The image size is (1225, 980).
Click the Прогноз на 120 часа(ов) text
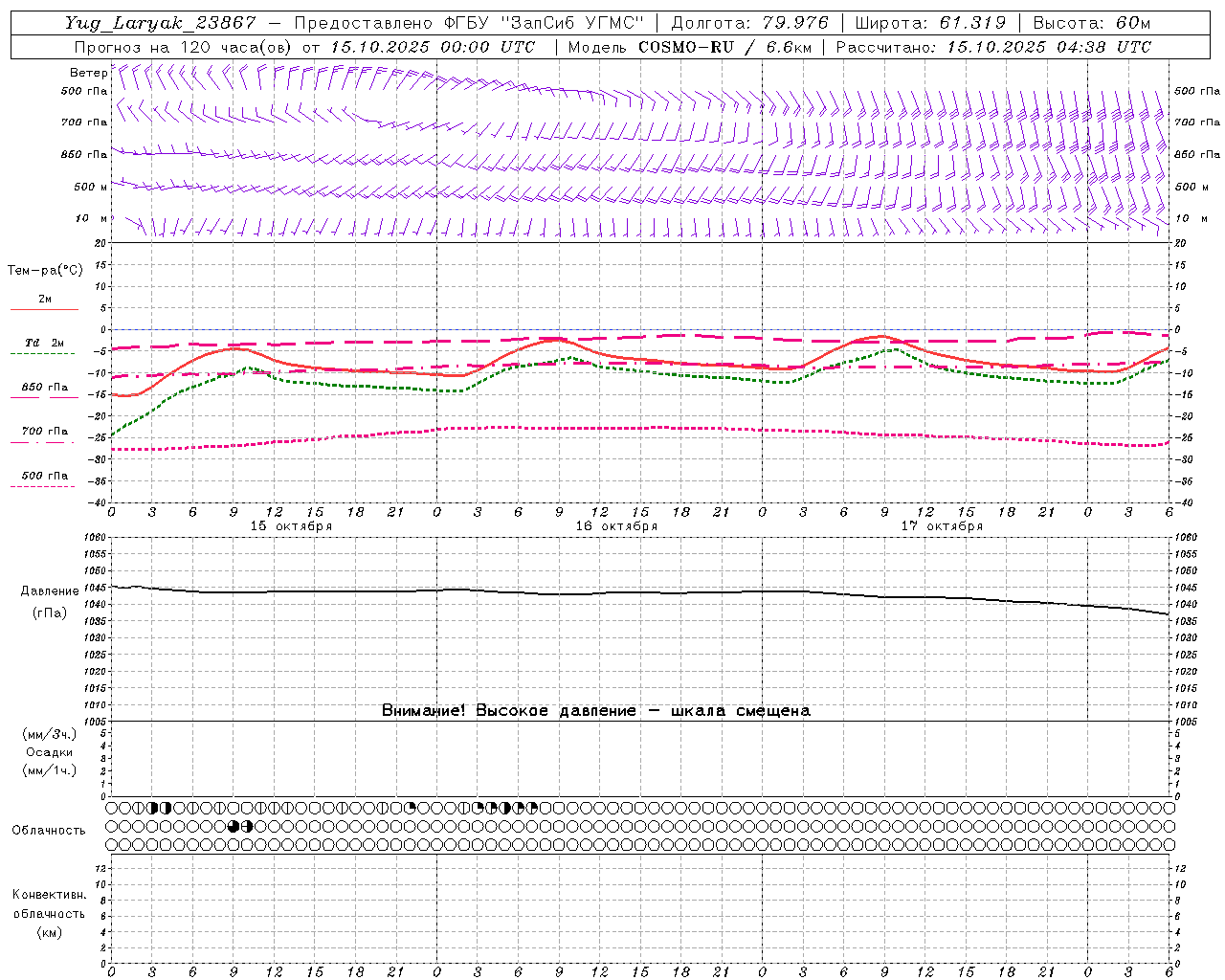[185, 47]
